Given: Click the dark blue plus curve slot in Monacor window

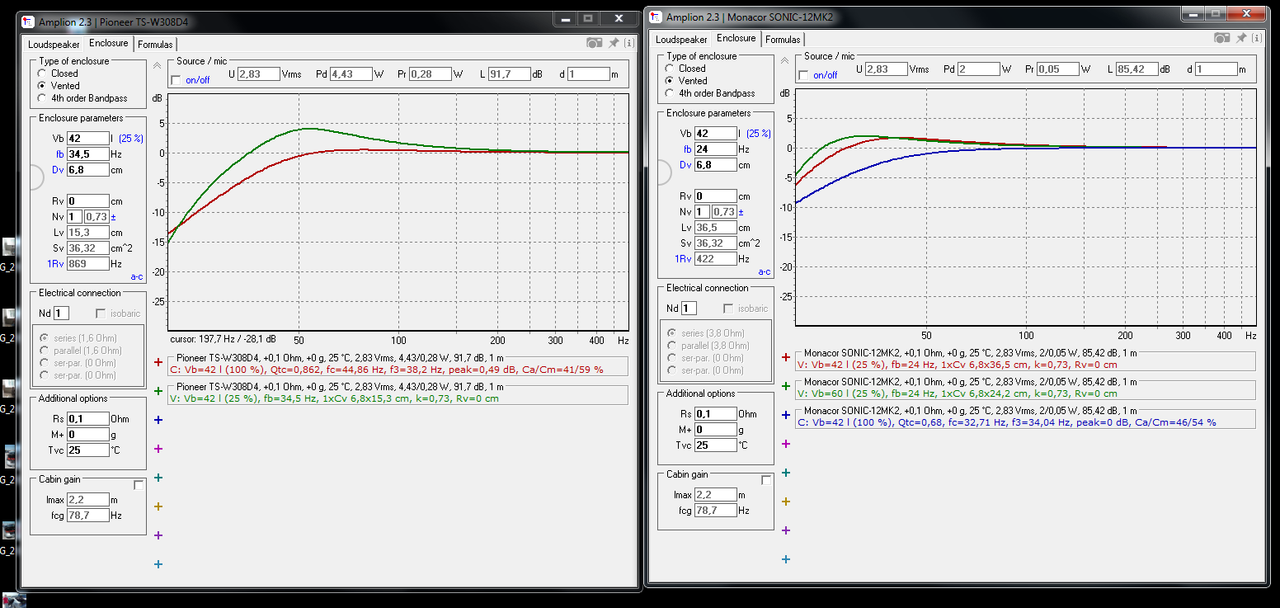Looking at the screenshot, I should click(786, 415).
